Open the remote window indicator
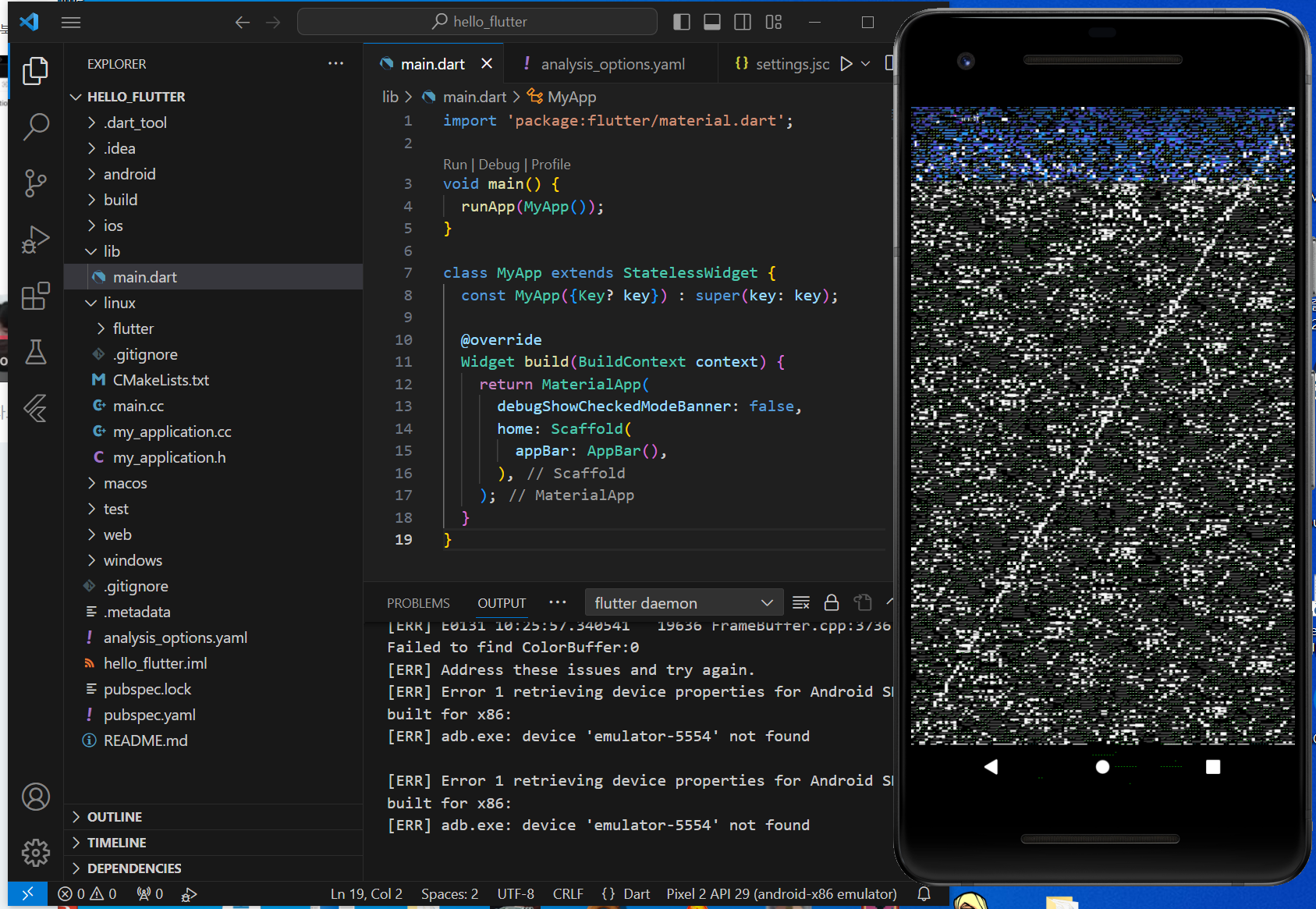 pos(27,894)
